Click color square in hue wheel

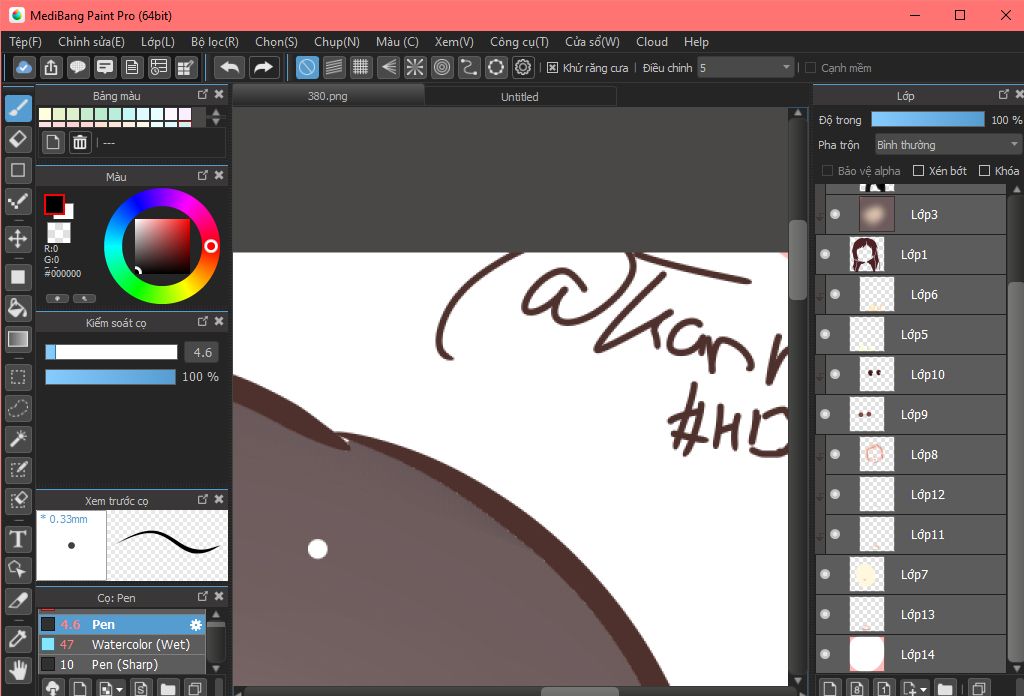(162, 246)
